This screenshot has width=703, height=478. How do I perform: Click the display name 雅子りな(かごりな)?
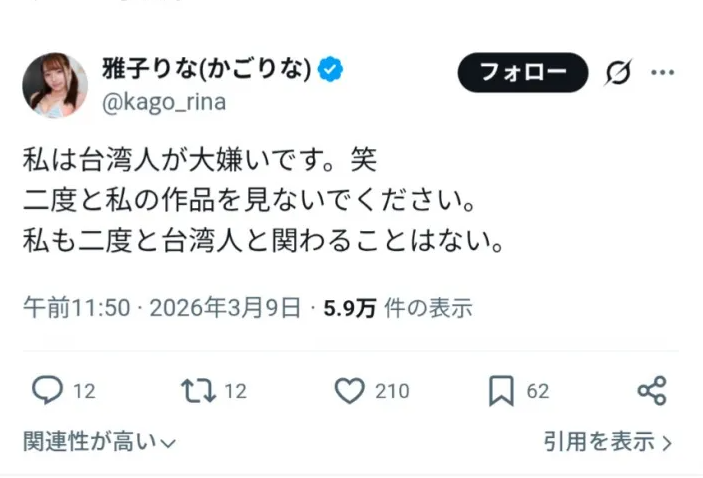click(208, 69)
